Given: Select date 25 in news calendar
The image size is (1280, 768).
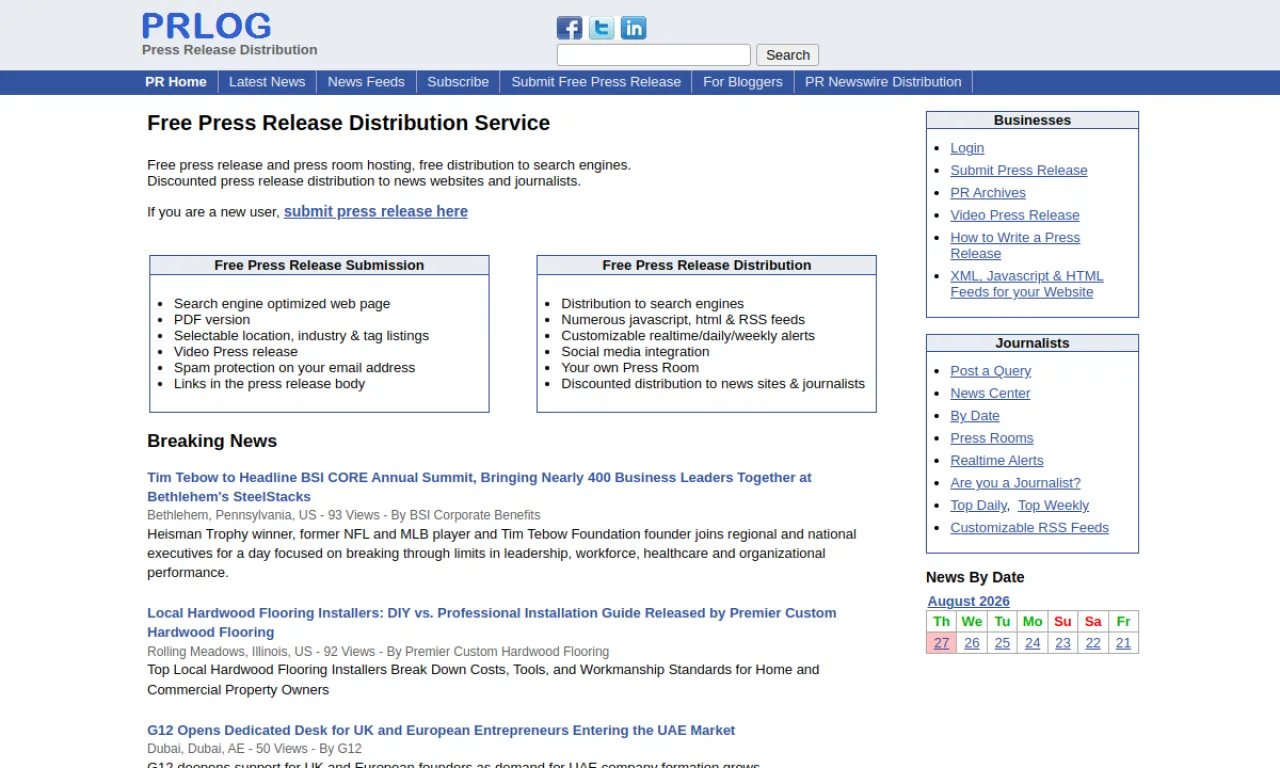Looking at the screenshot, I should (x=1002, y=643).
